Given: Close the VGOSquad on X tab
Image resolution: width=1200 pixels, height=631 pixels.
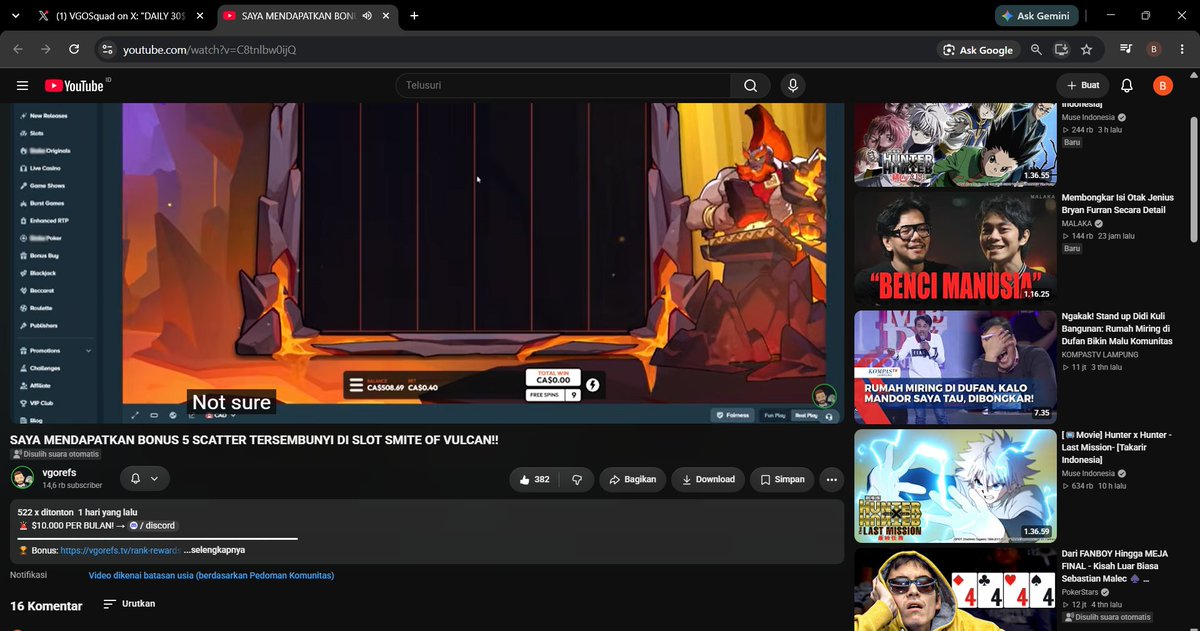Looking at the screenshot, I should tap(198, 16).
